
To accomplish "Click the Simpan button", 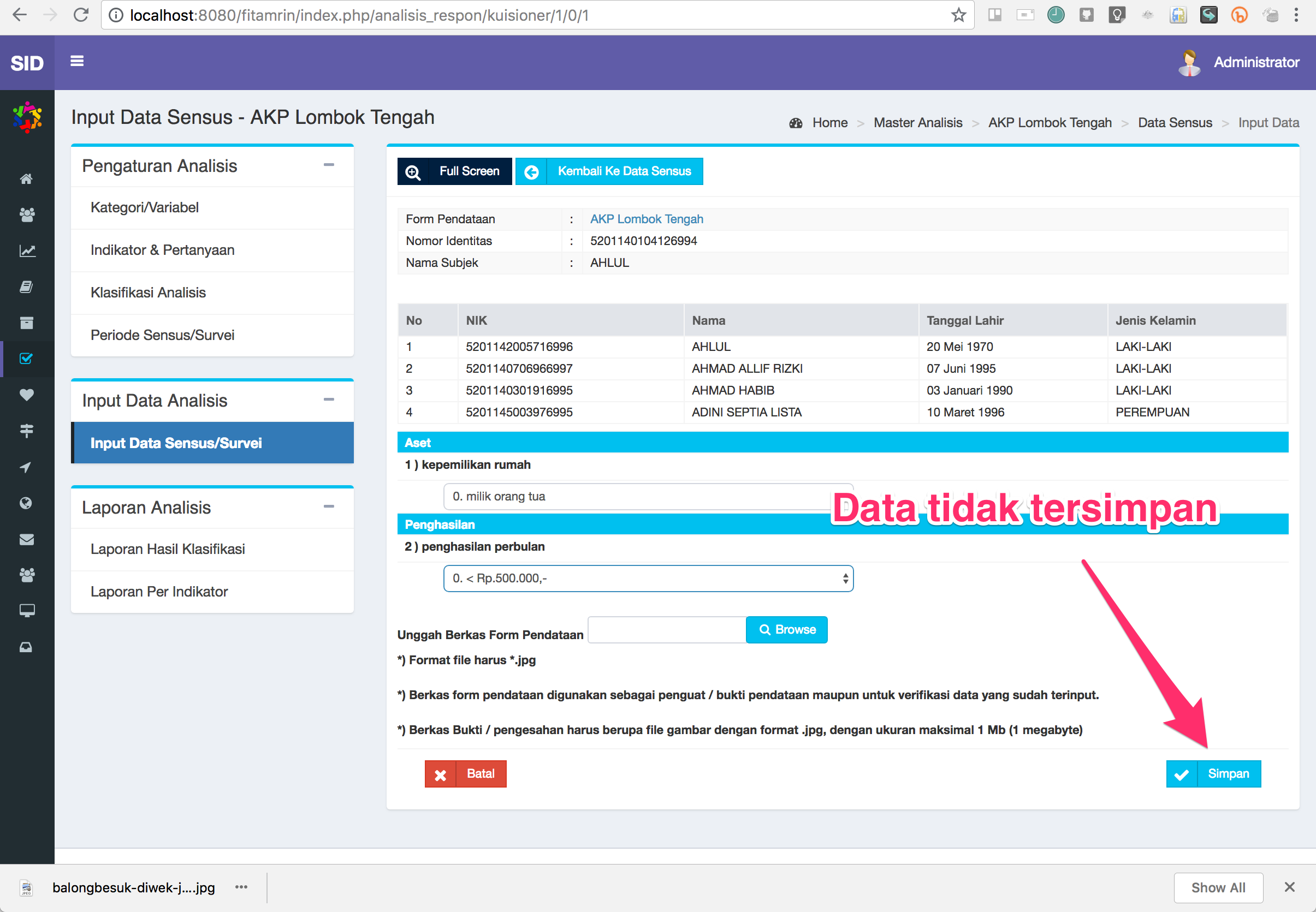I will pyautogui.click(x=1213, y=774).
